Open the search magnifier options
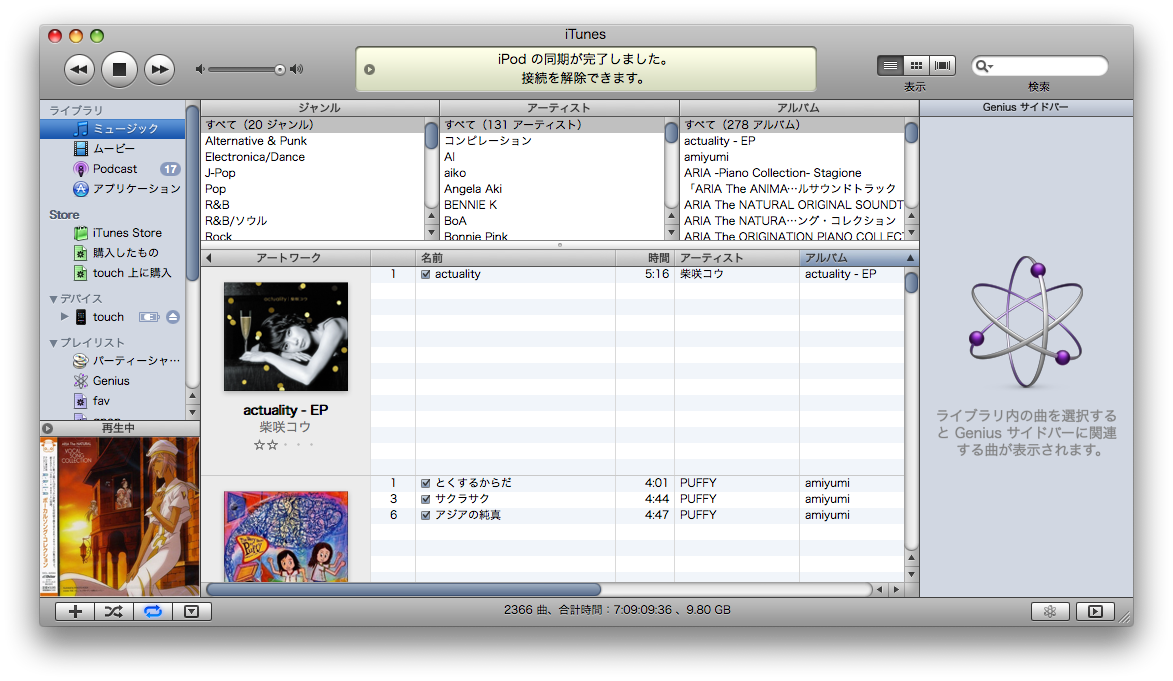This screenshot has width=1173, height=681. coord(984,67)
